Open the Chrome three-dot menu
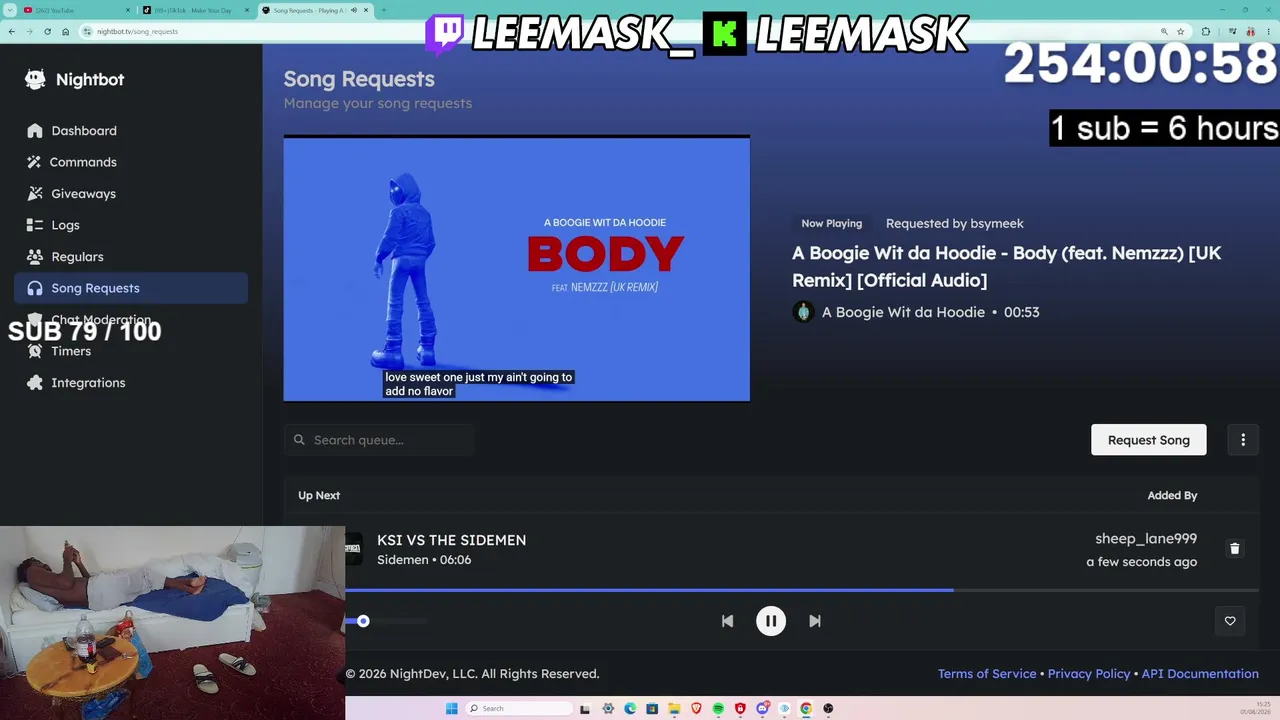The image size is (1280, 720). [x=1269, y=31]
